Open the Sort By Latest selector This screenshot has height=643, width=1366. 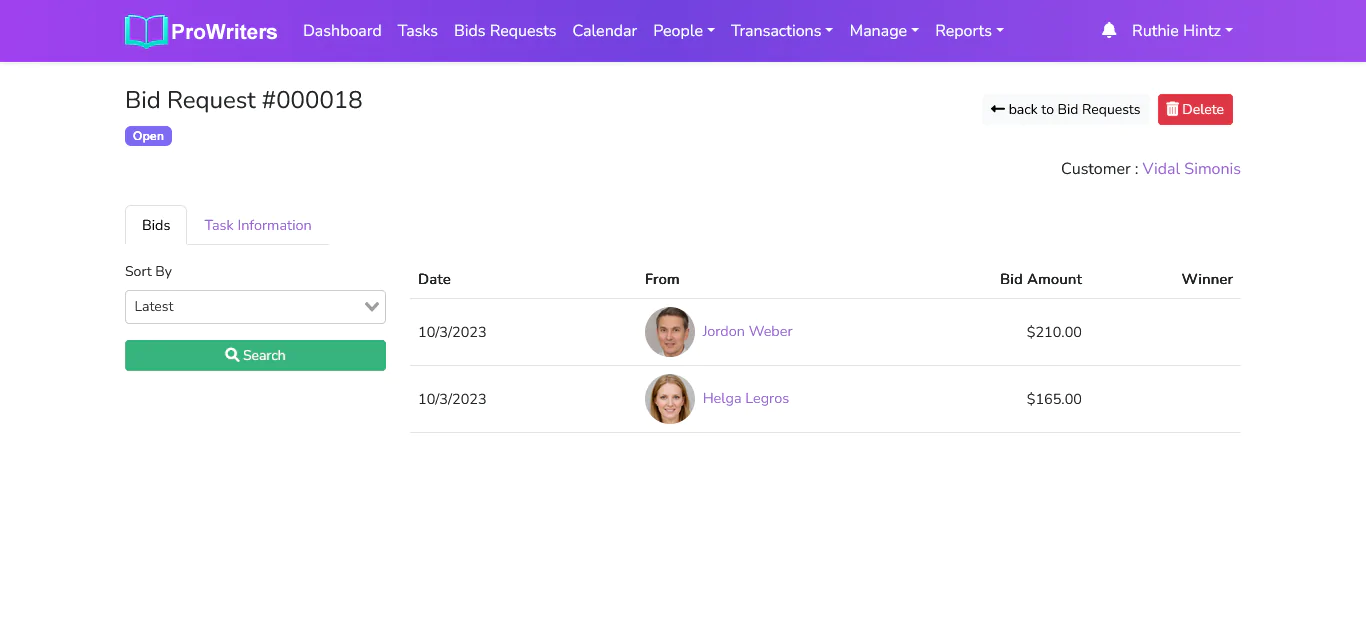(x=255, y=307)
